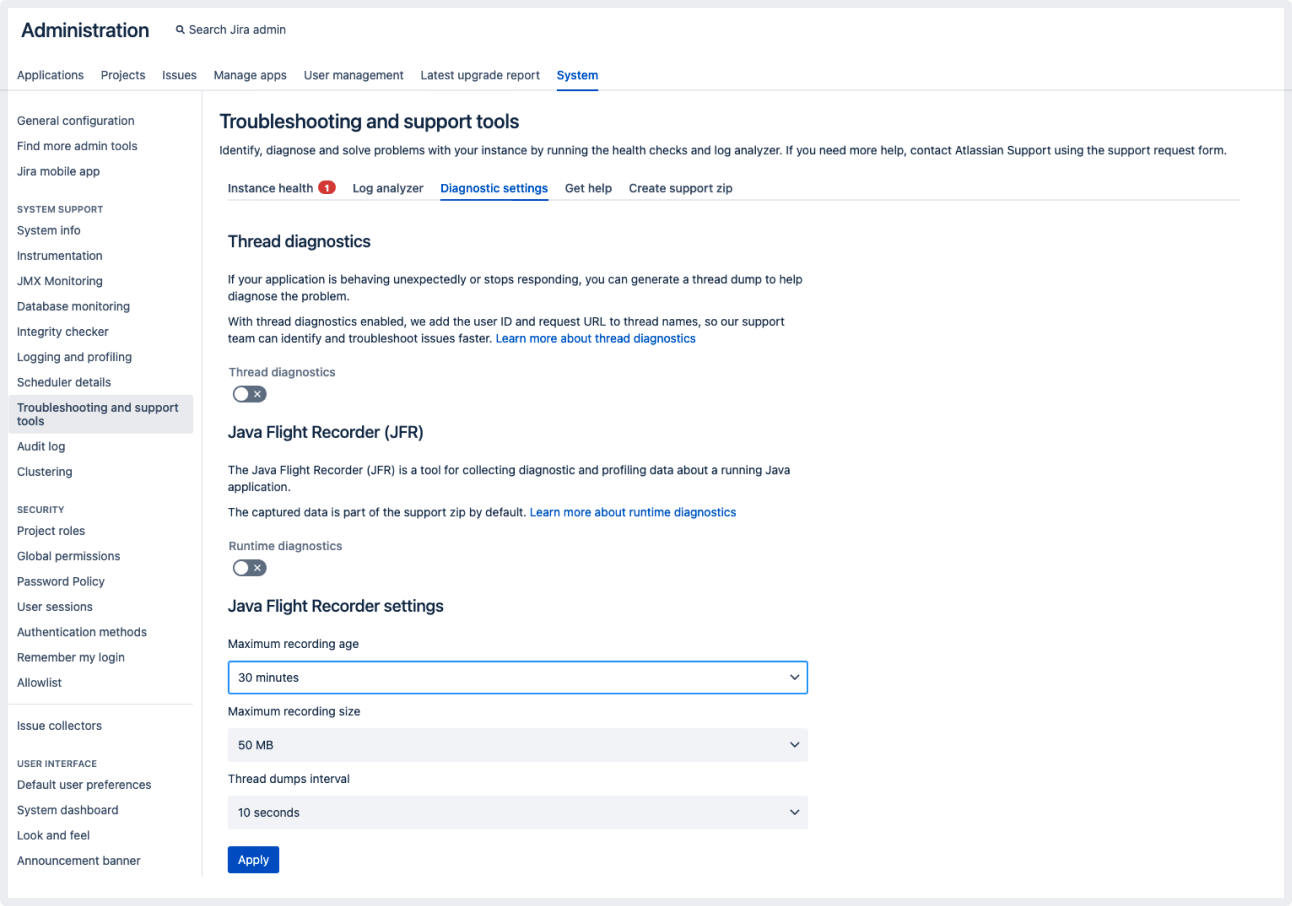Open Create support zip tab
Screen dimensions: 1292x906
point(681,188)
